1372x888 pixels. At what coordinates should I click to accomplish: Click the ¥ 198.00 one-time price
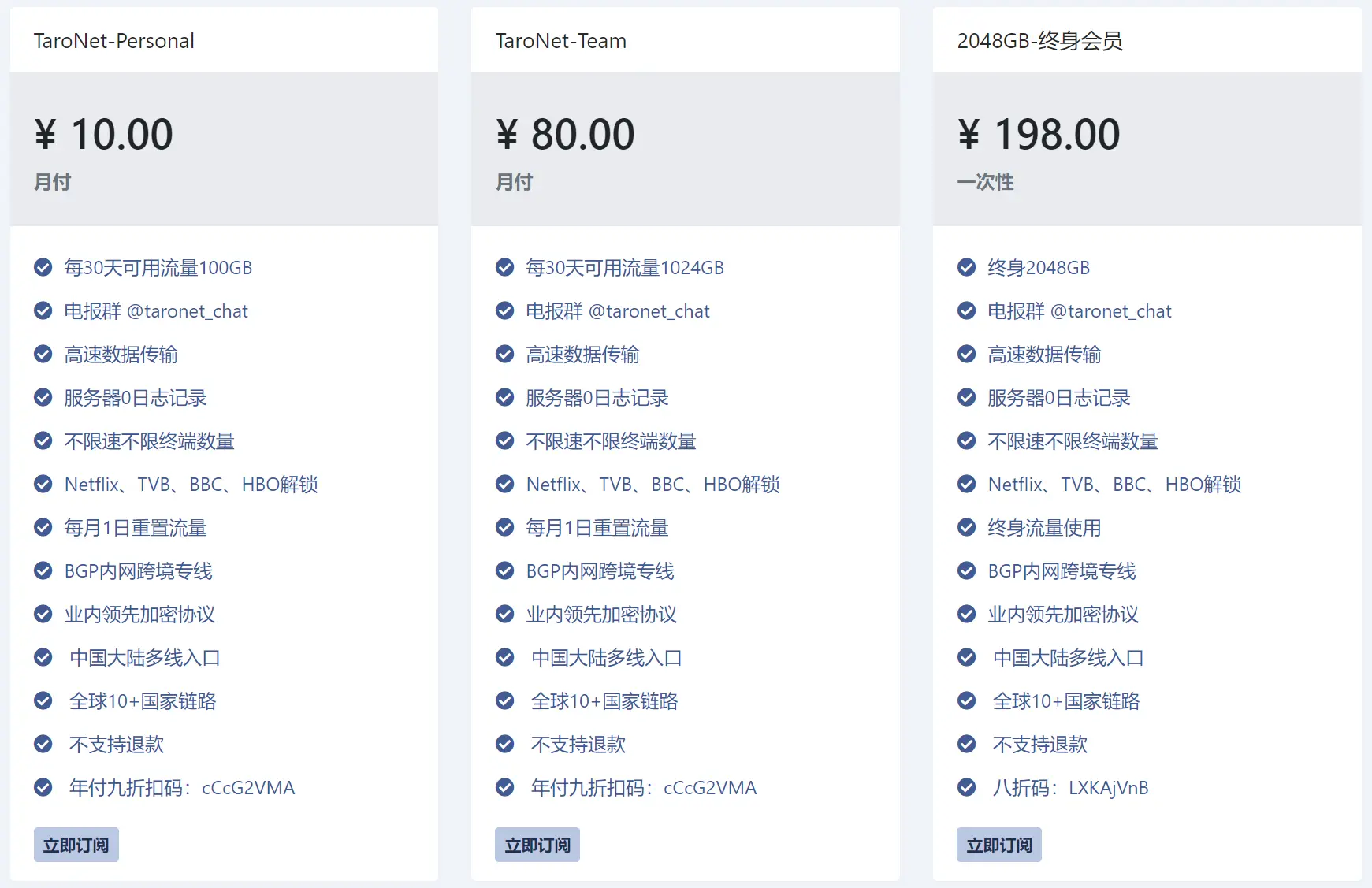[1039, 134]
